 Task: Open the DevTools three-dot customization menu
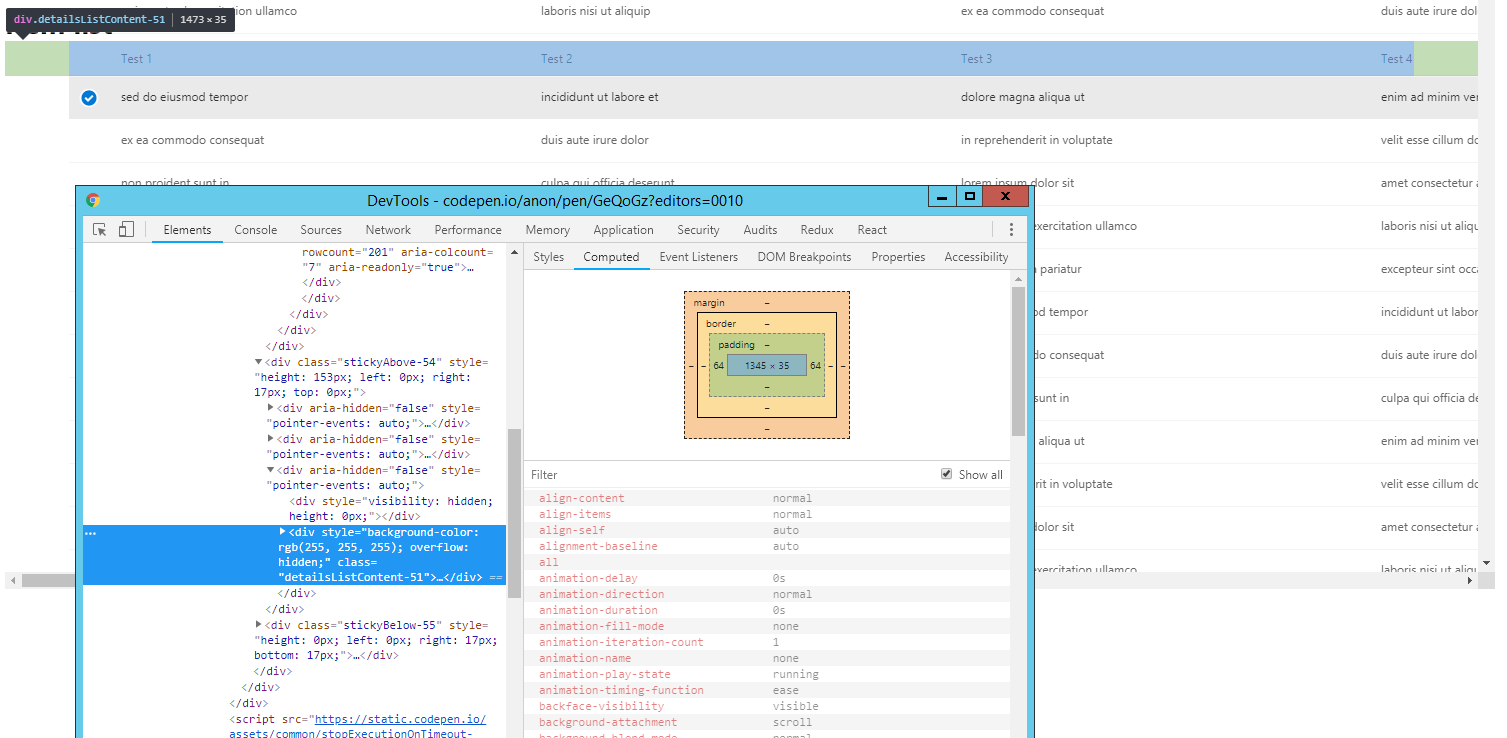click(1011, 228)
